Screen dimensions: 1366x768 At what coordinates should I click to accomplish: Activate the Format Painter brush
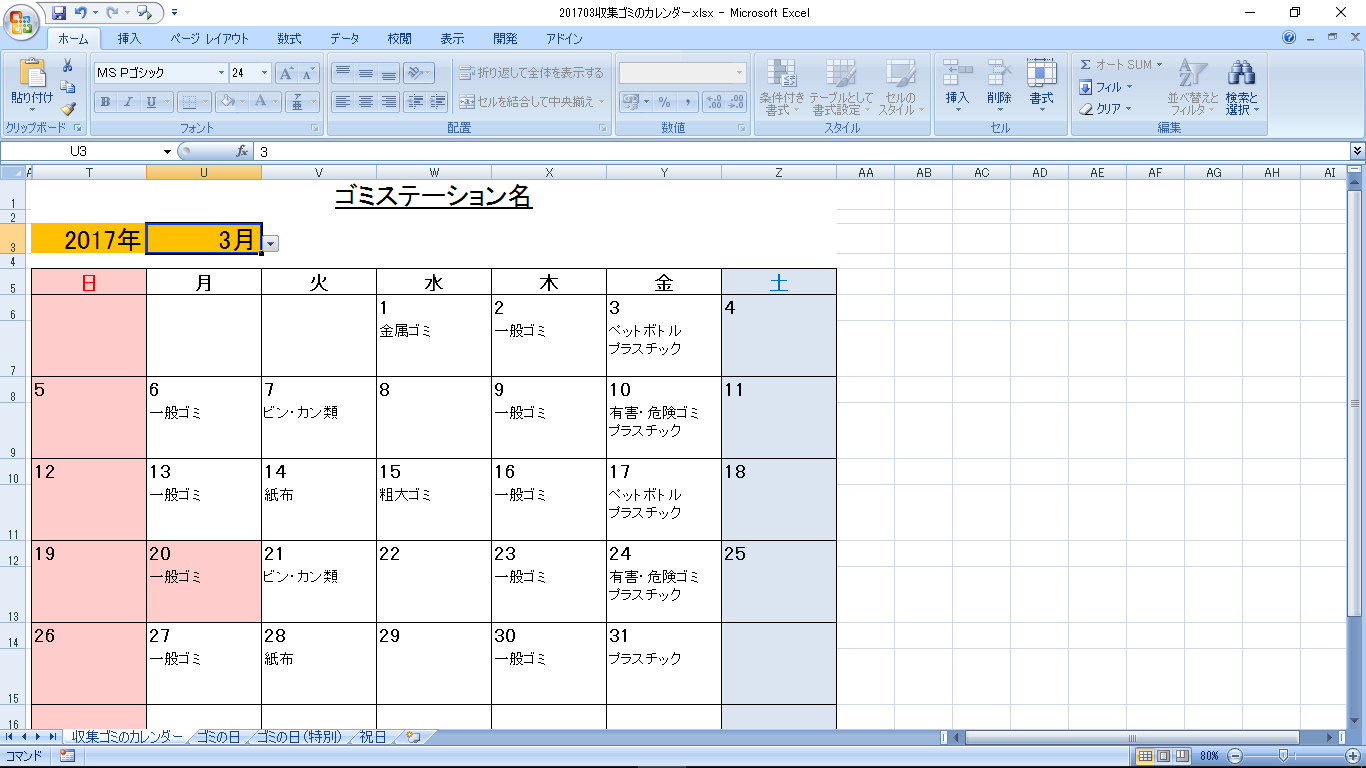(68, 109)
